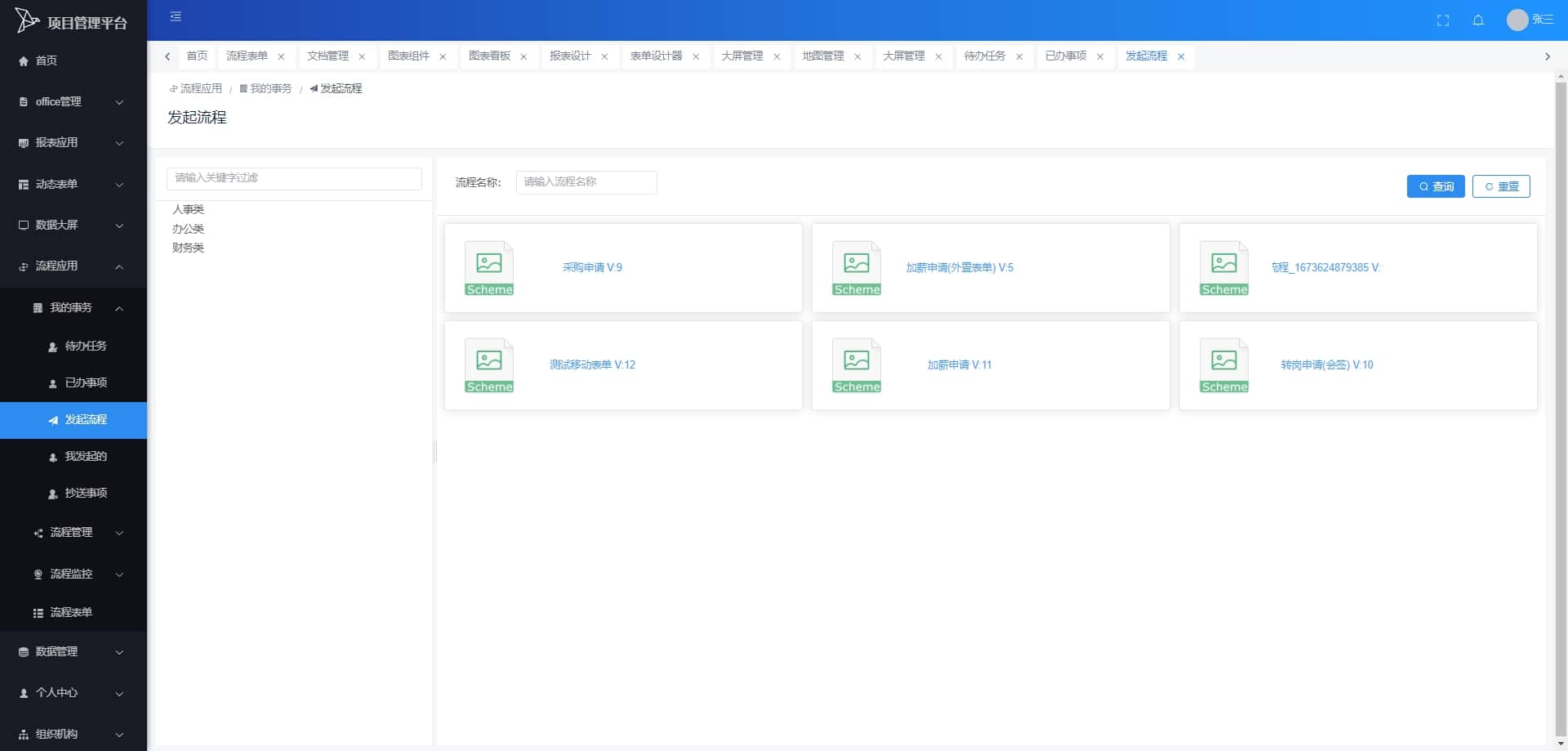Close the 发起流程 tab
The width and height of the screenshot is (1568, 751).
[1181, 56]
